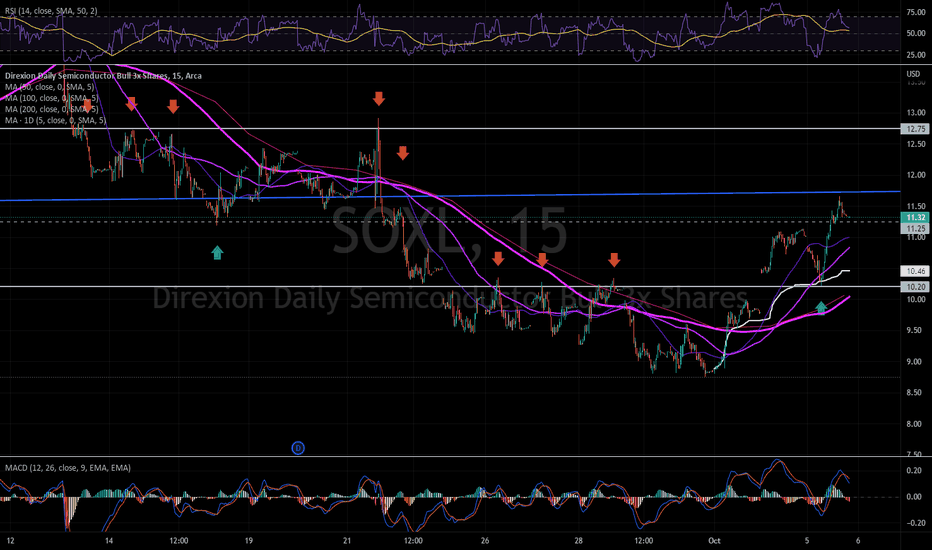Select the MA · 1D (5, close) indicator legend
The width and height of the screenshot is (932, 550).
[56, 121]
